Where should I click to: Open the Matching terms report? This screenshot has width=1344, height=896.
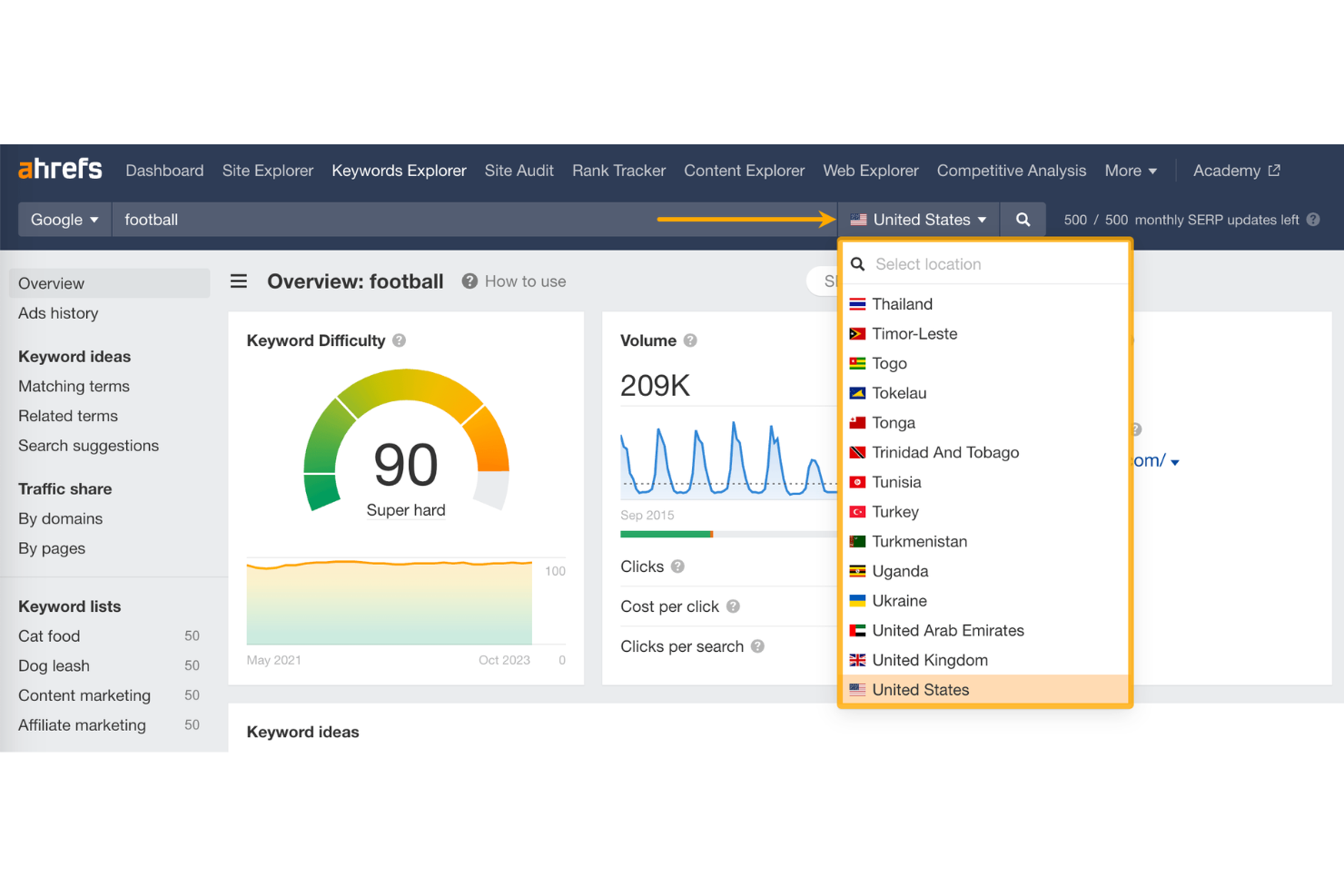click(x=74, y=386)
